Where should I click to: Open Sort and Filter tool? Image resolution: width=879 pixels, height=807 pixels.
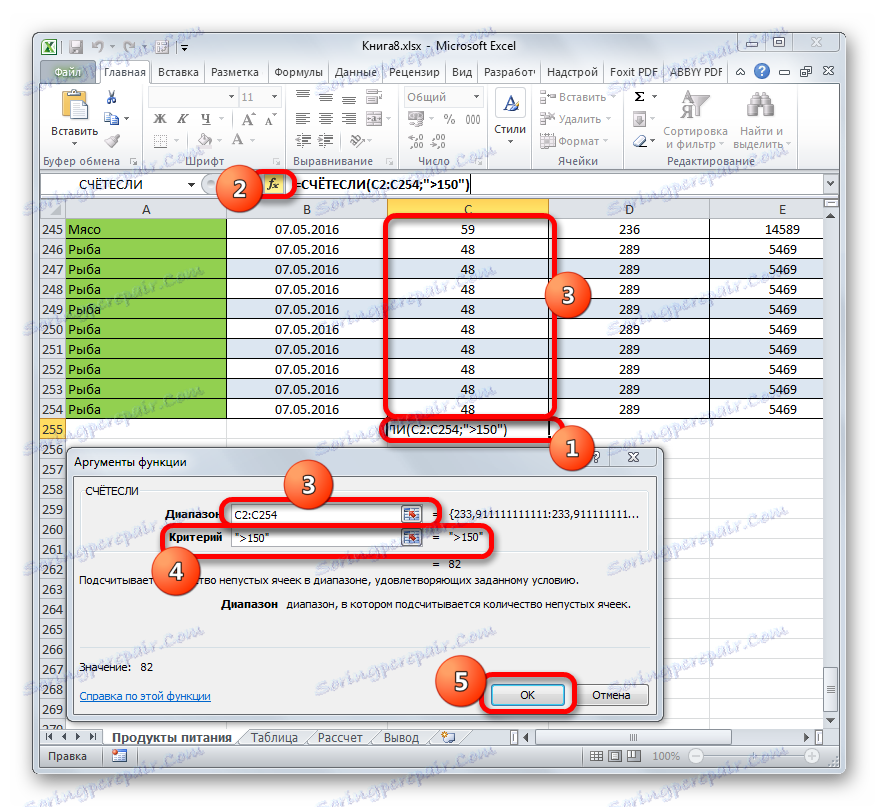pyautogui.click(x=695, y=120)
